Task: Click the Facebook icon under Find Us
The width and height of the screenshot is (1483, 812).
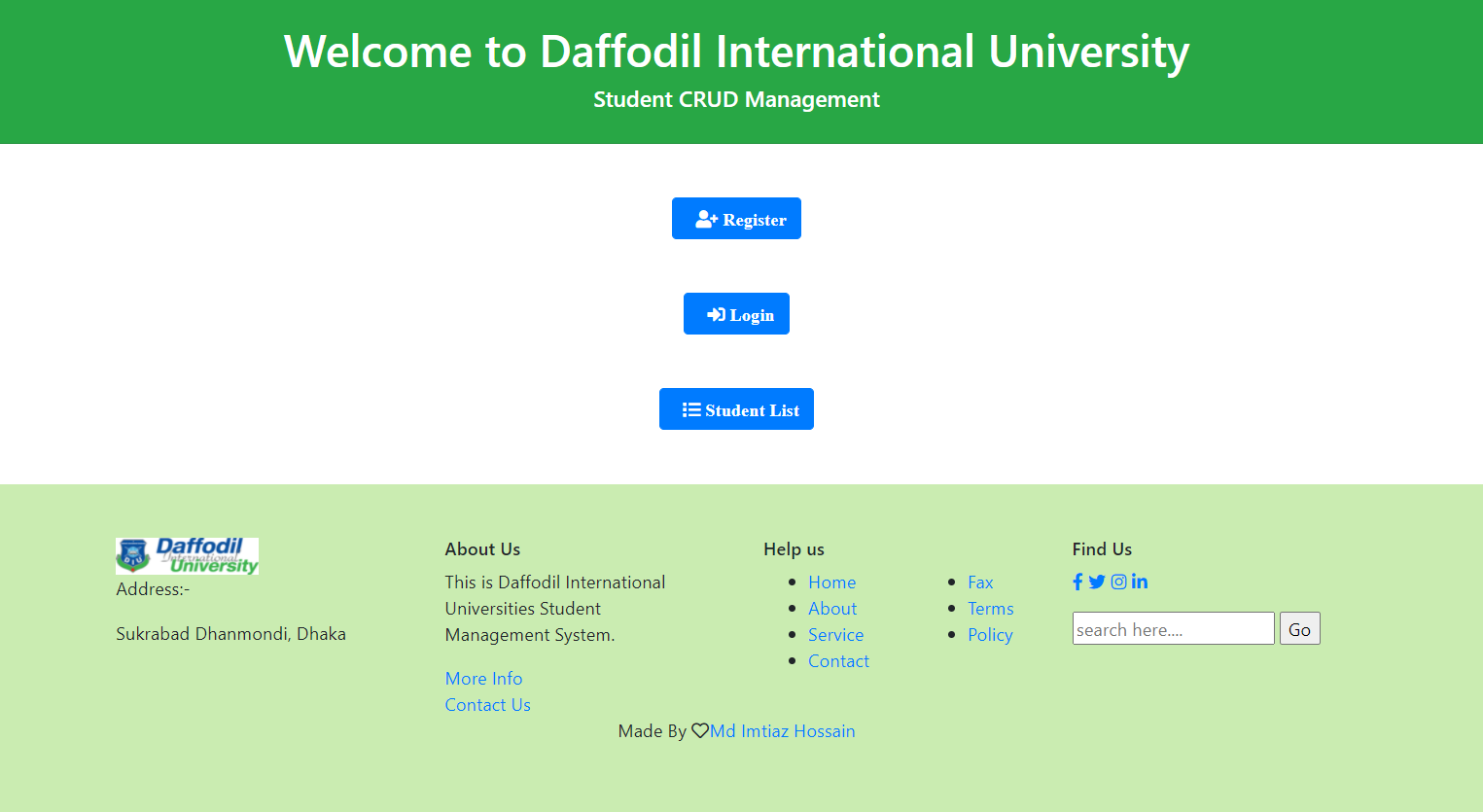Action: [x=1077, y=582]
